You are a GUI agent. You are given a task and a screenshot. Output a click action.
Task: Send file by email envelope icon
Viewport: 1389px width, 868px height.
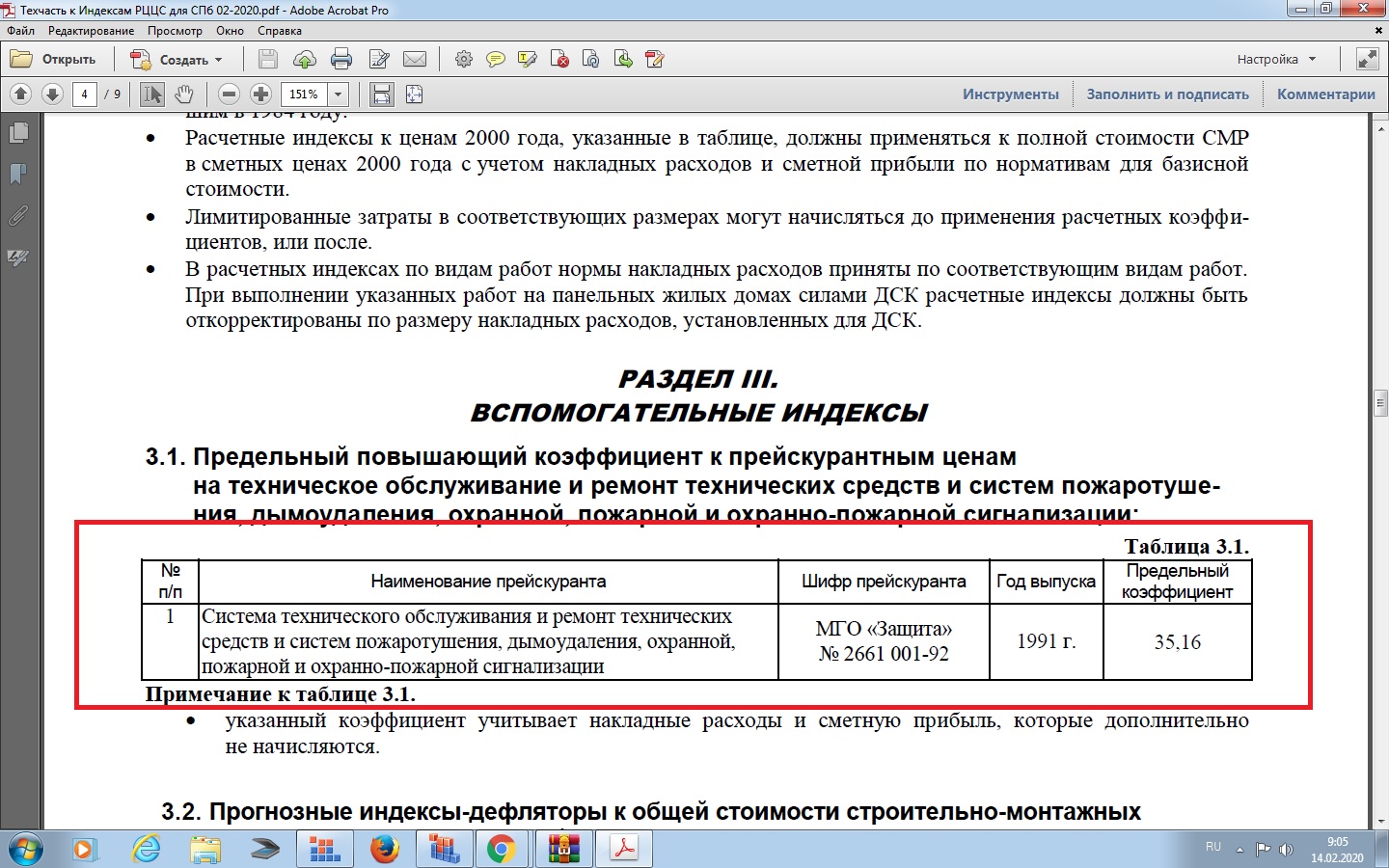coord(415,60)
